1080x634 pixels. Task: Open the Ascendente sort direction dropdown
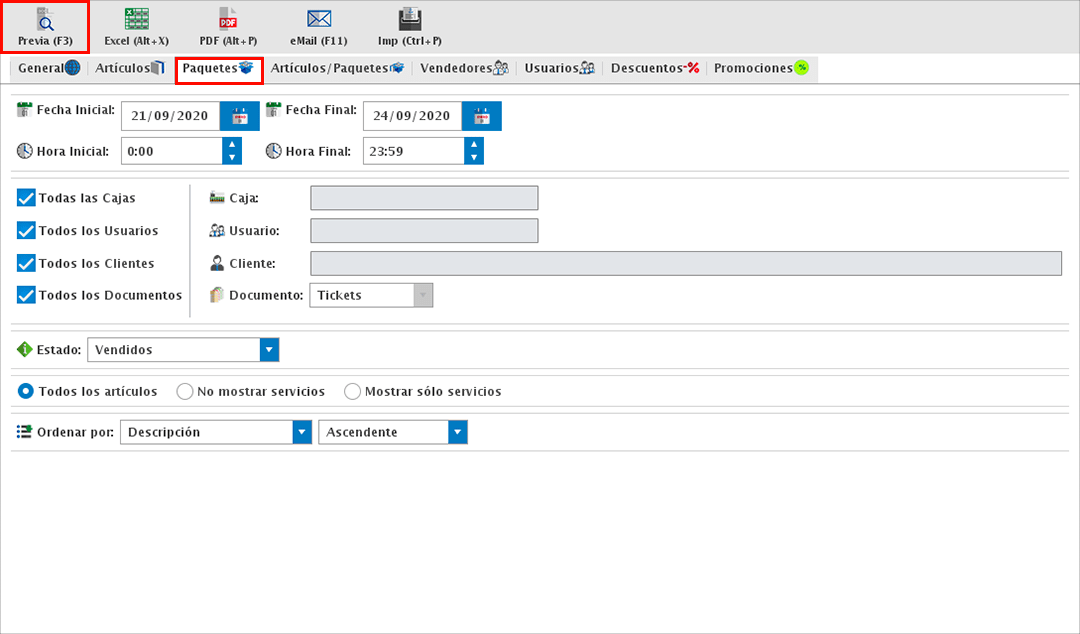(x=457, y=432)
